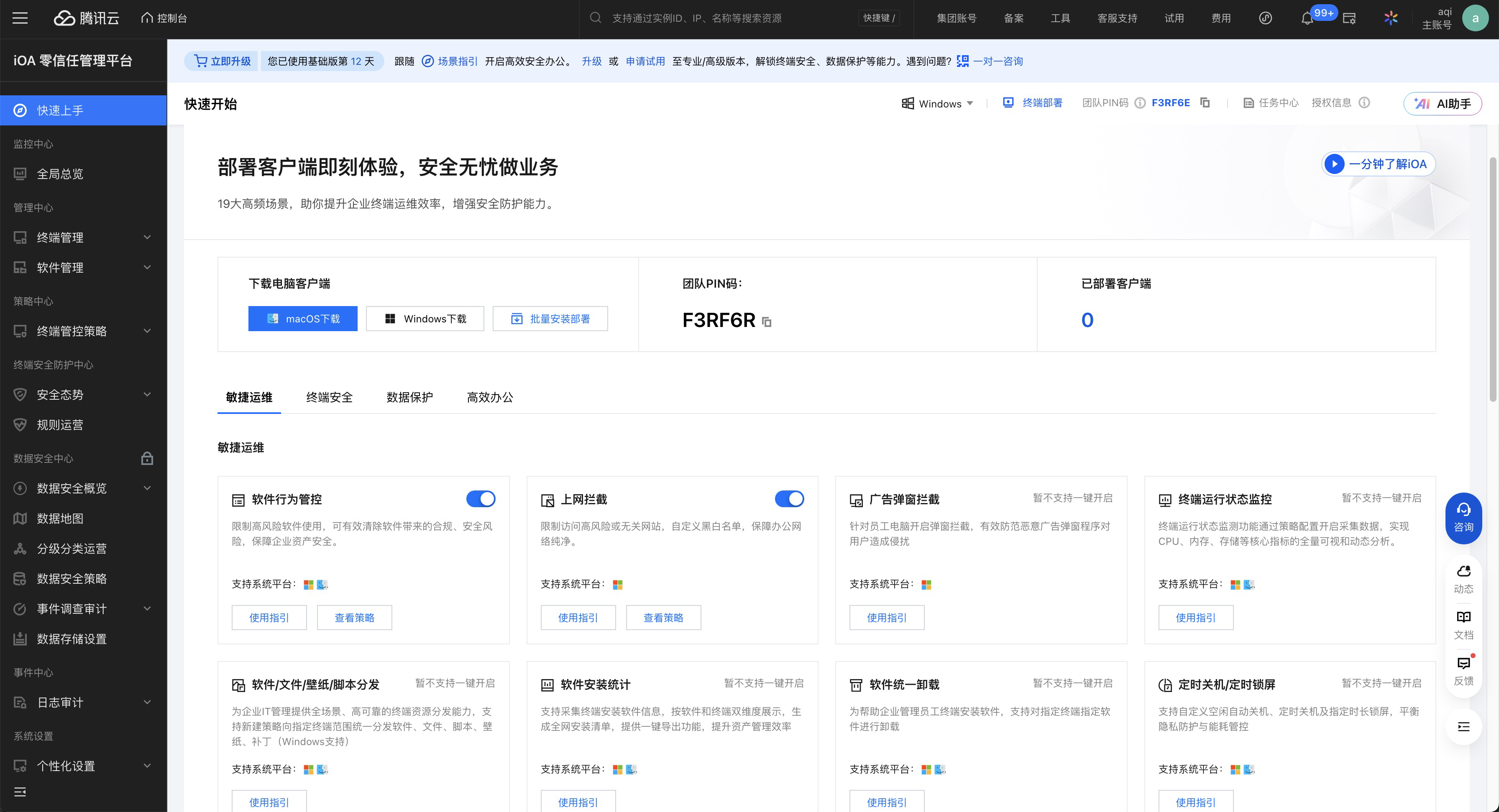Click the 反馈 feedback icon

[1463, 671]
